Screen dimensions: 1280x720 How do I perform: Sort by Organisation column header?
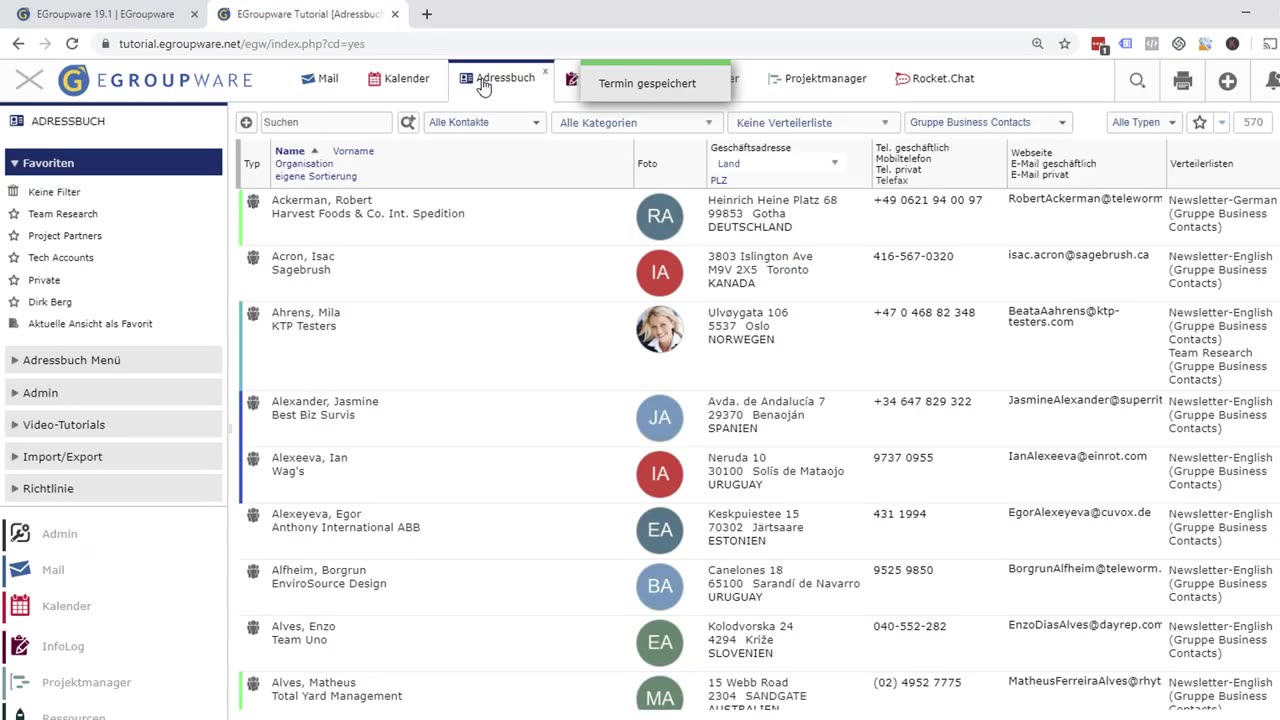[x=304, y=164]
